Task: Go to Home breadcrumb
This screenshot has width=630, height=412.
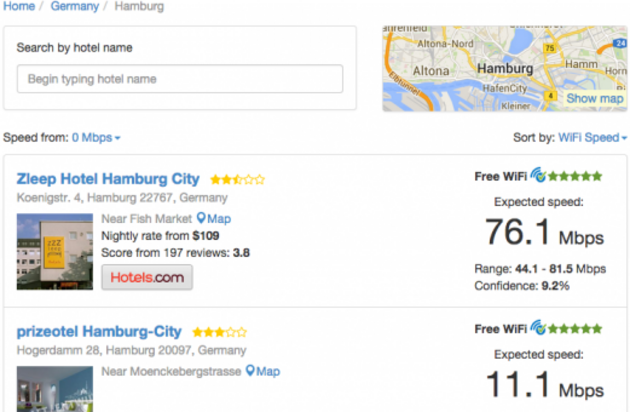Action: pyautogui.click(x=19, y=7)
